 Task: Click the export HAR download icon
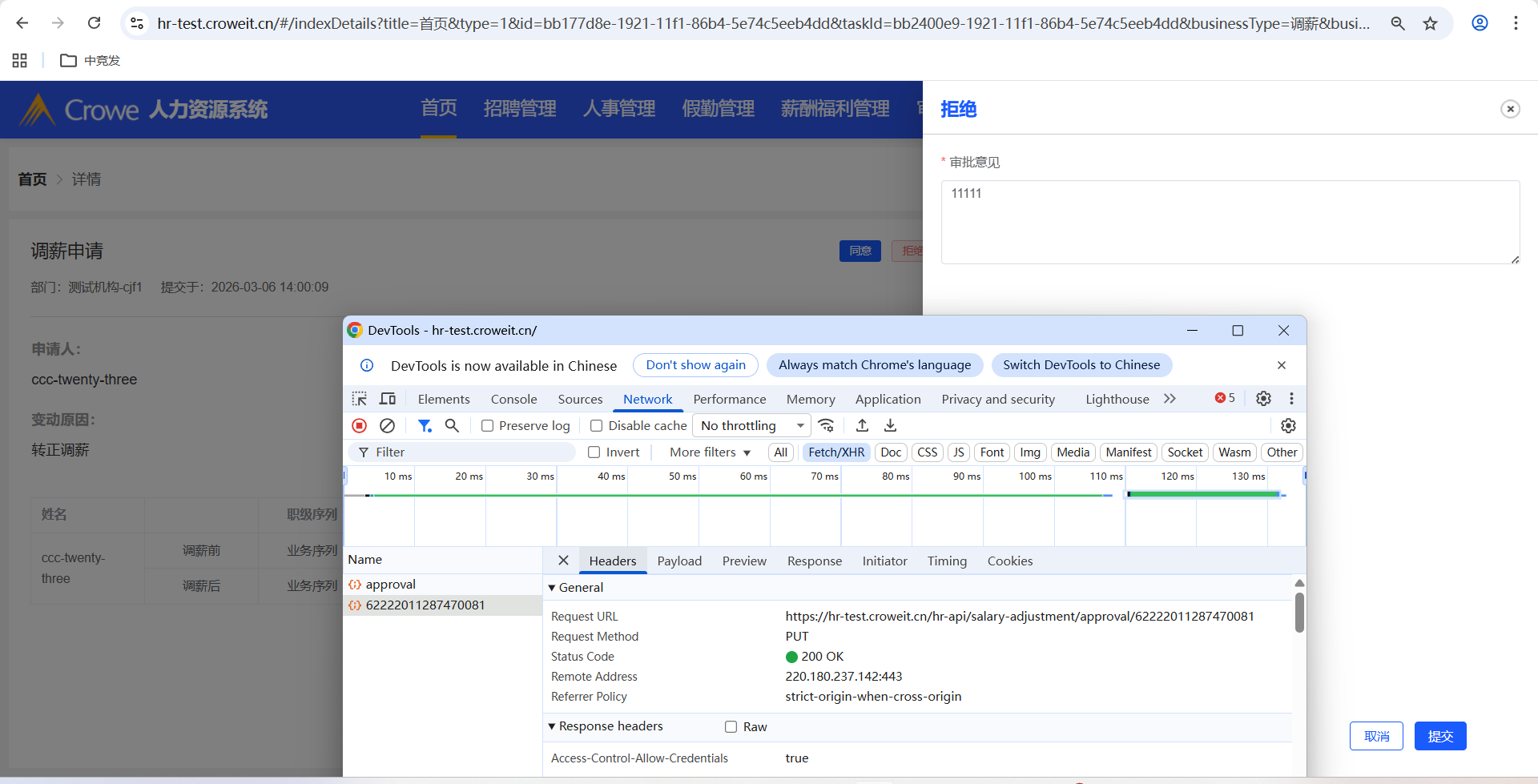[x=890, y=426]
